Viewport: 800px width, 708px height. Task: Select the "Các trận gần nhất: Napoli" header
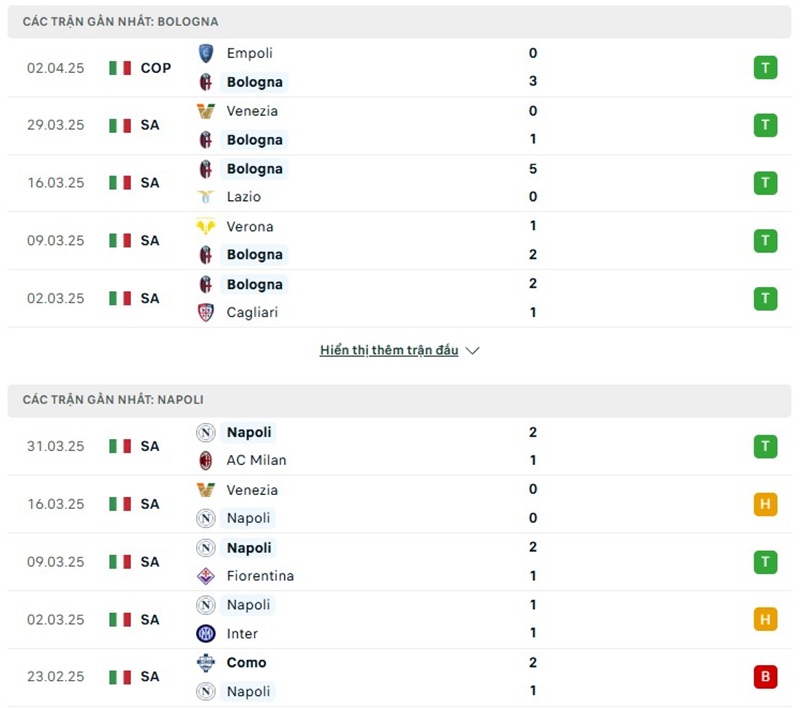coord(113,399)
